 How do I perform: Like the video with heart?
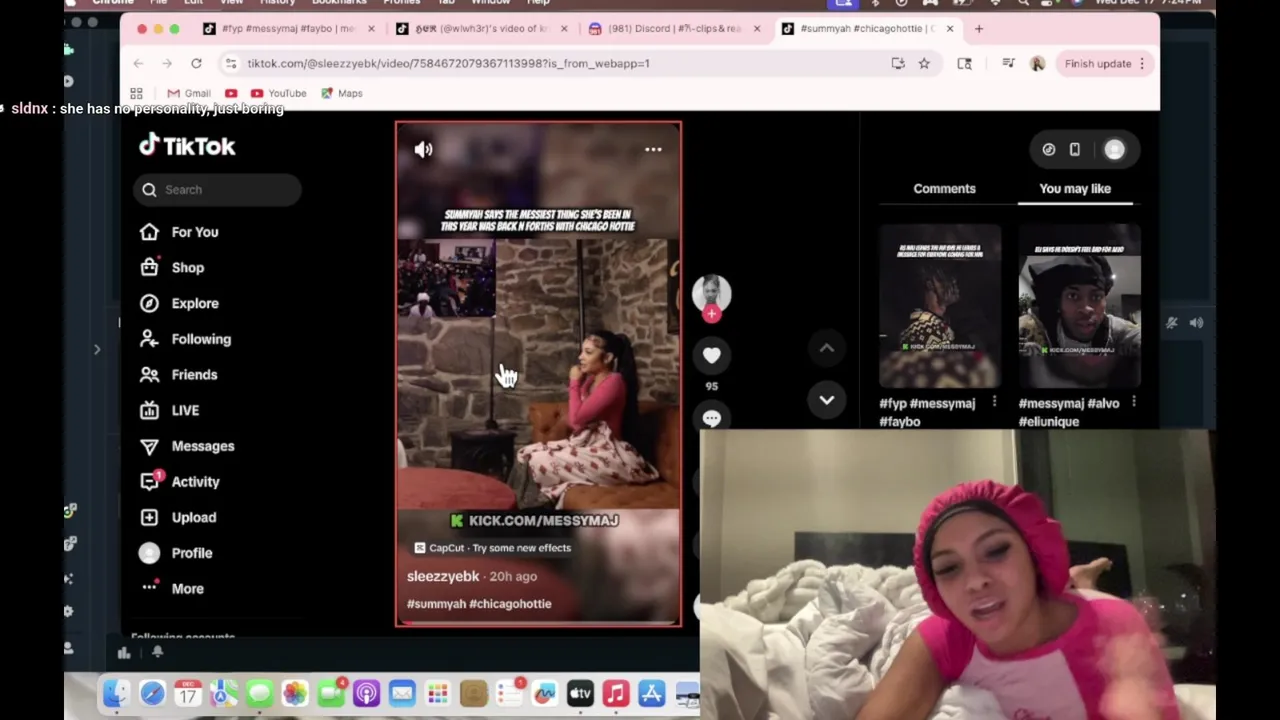[x=711, y=355]
